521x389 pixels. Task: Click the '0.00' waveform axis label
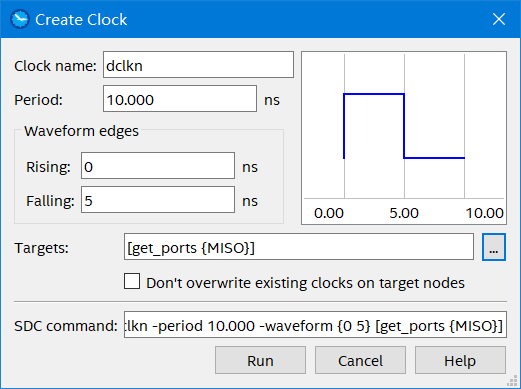329,213
